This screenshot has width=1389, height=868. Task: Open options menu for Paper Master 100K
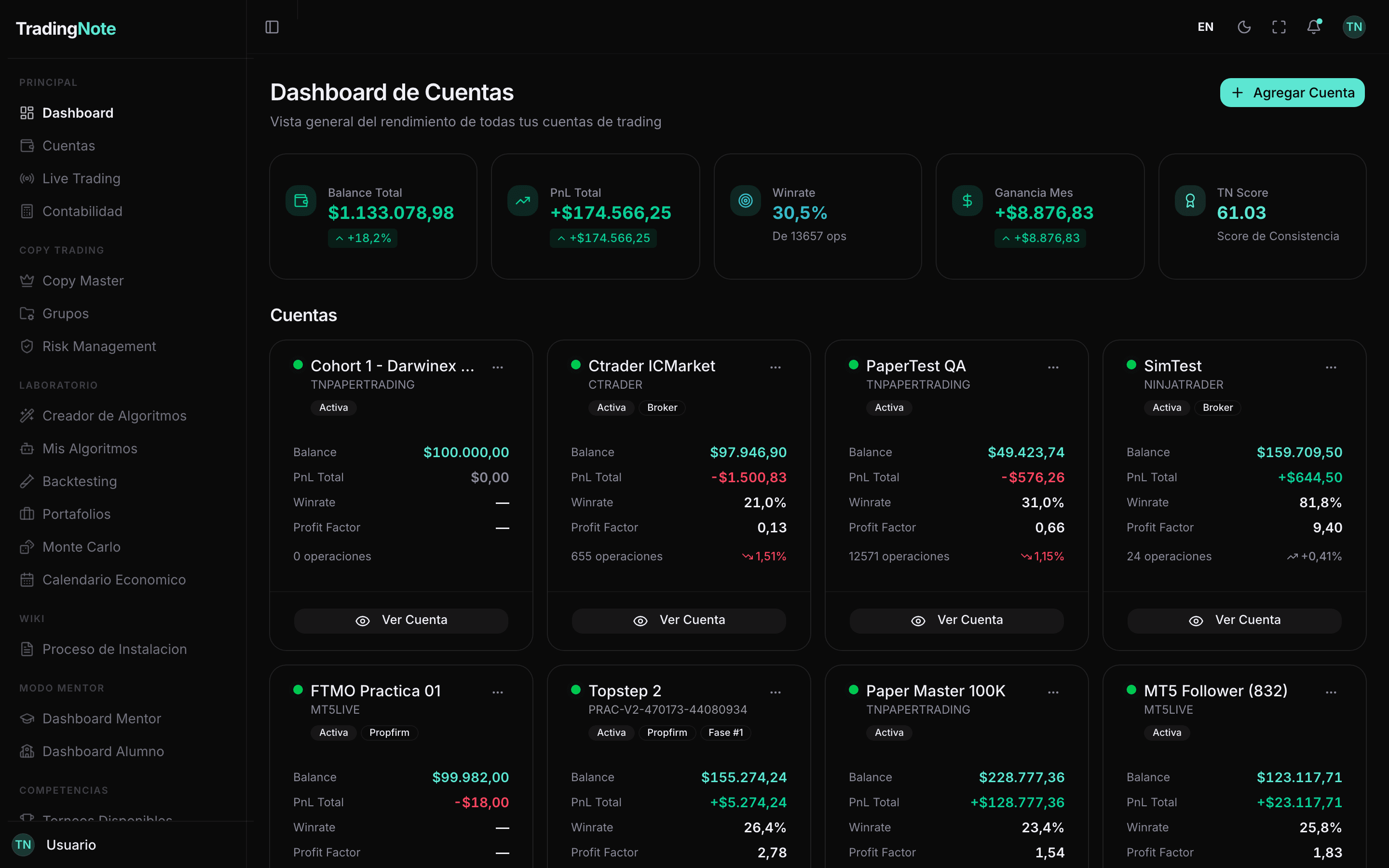click(1053, 692)
